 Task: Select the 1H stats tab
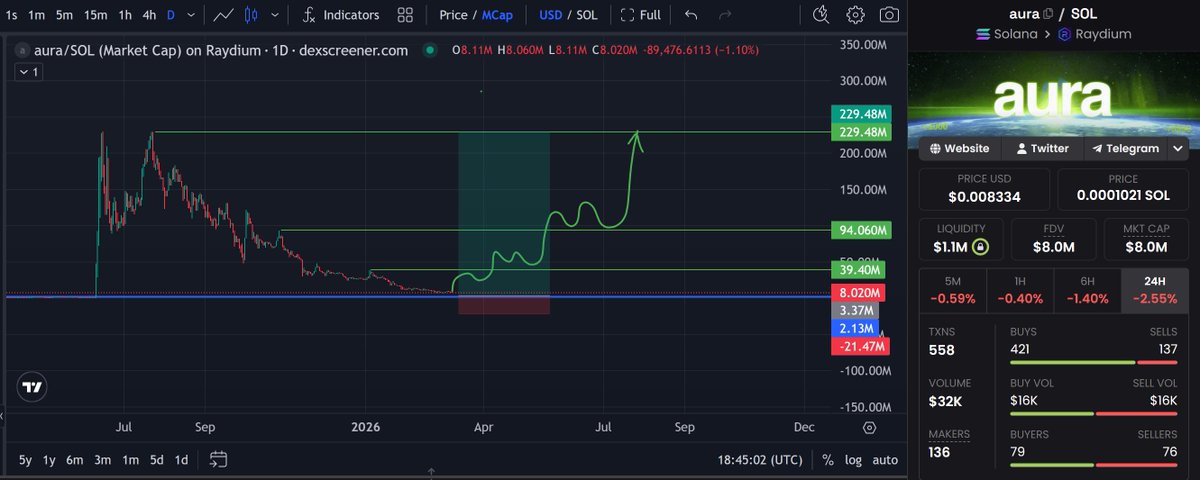[1020, 291]
